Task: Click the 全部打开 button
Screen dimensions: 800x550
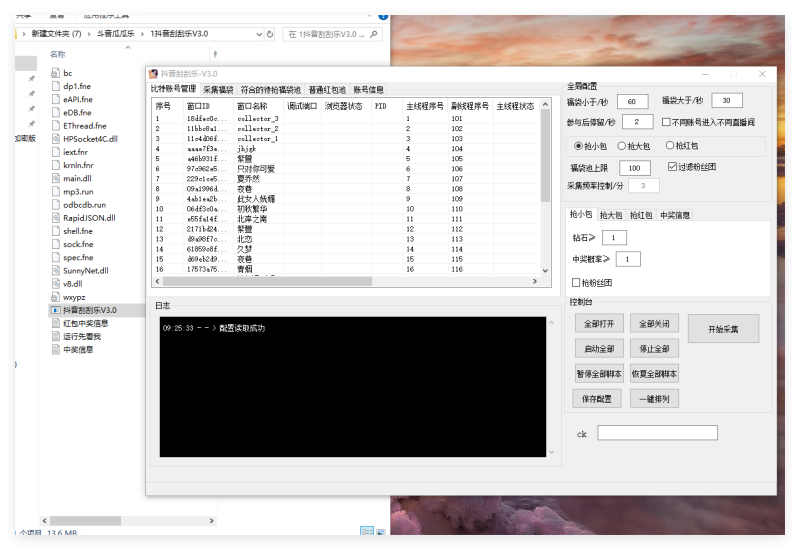Action: (x=599, y=324)
